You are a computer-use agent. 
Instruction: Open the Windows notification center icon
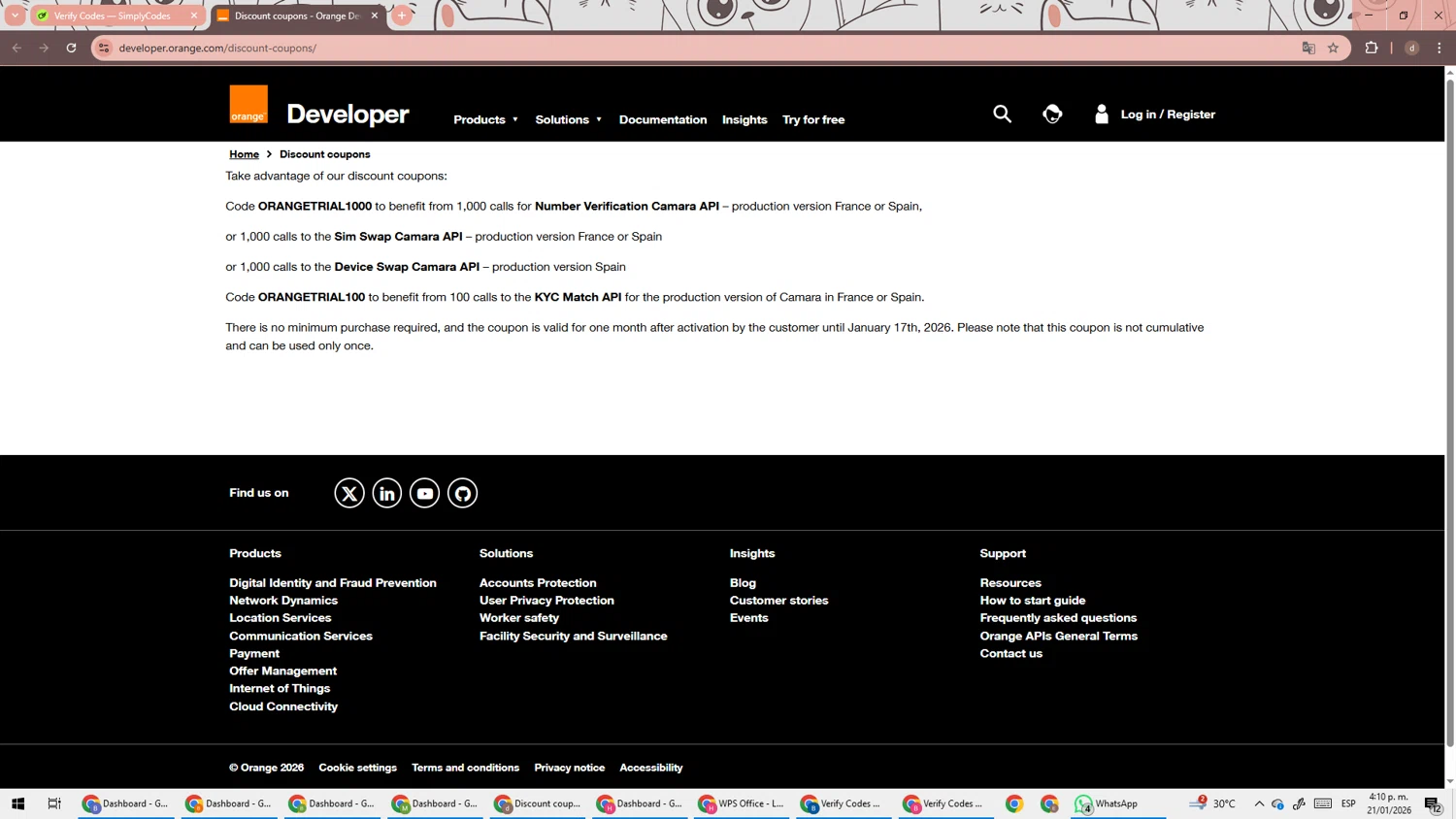[x=1433, y=803]
